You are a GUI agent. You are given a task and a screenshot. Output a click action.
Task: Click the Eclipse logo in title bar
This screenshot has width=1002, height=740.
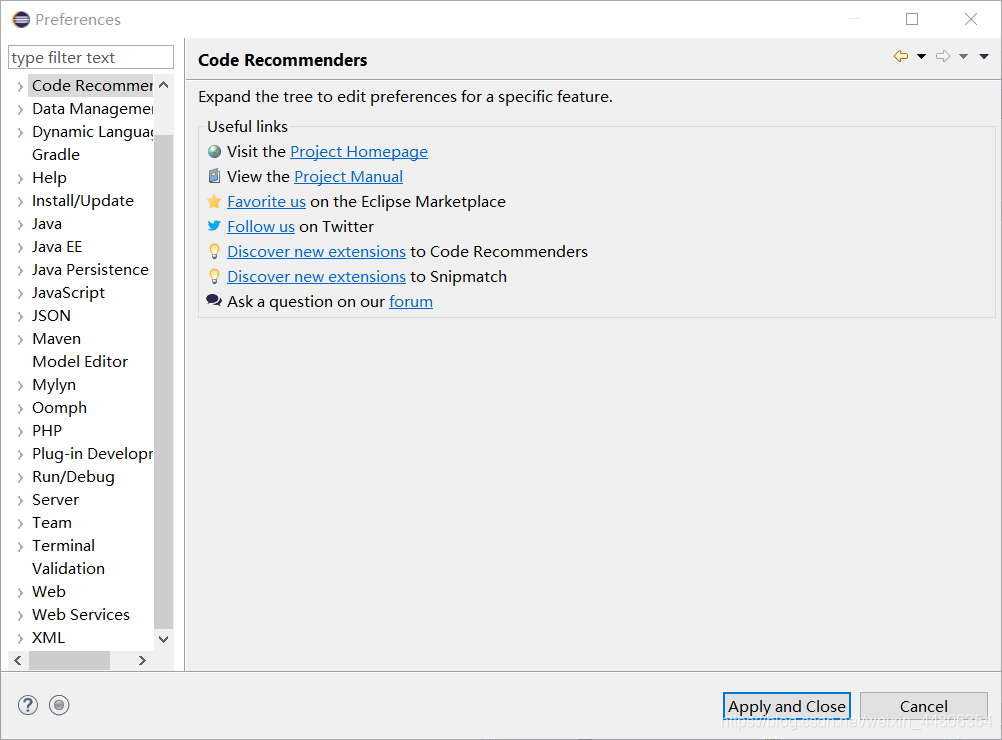21,19
